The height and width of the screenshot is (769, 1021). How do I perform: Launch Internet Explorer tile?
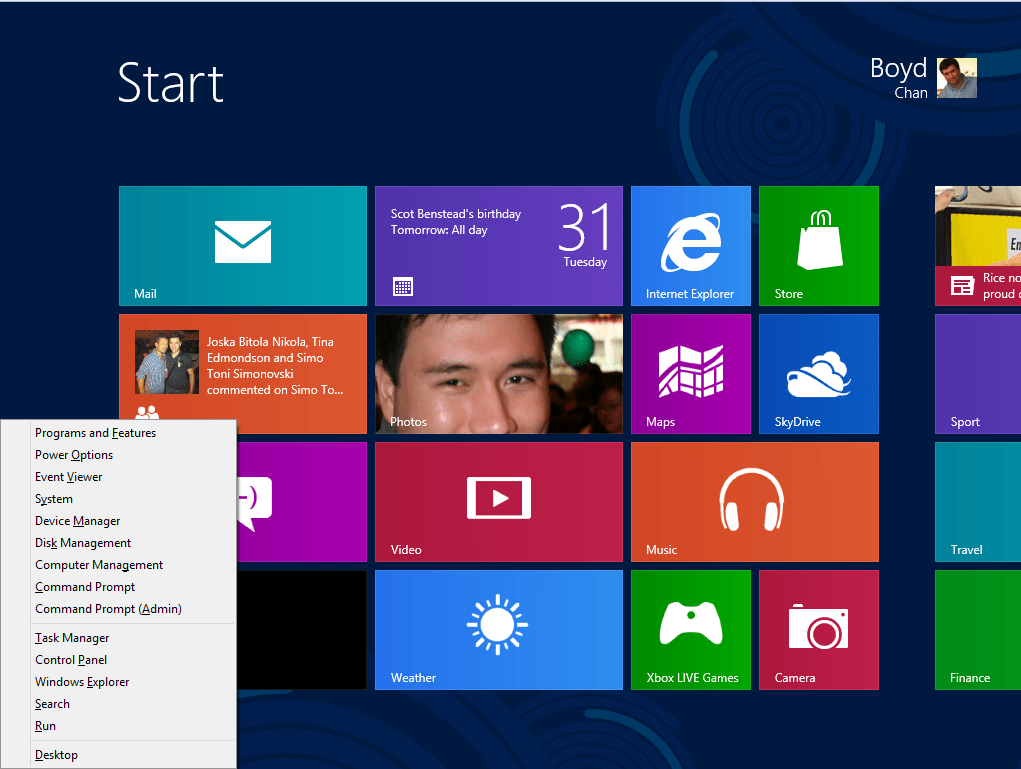pyautogui.click(x=691, y=245)
